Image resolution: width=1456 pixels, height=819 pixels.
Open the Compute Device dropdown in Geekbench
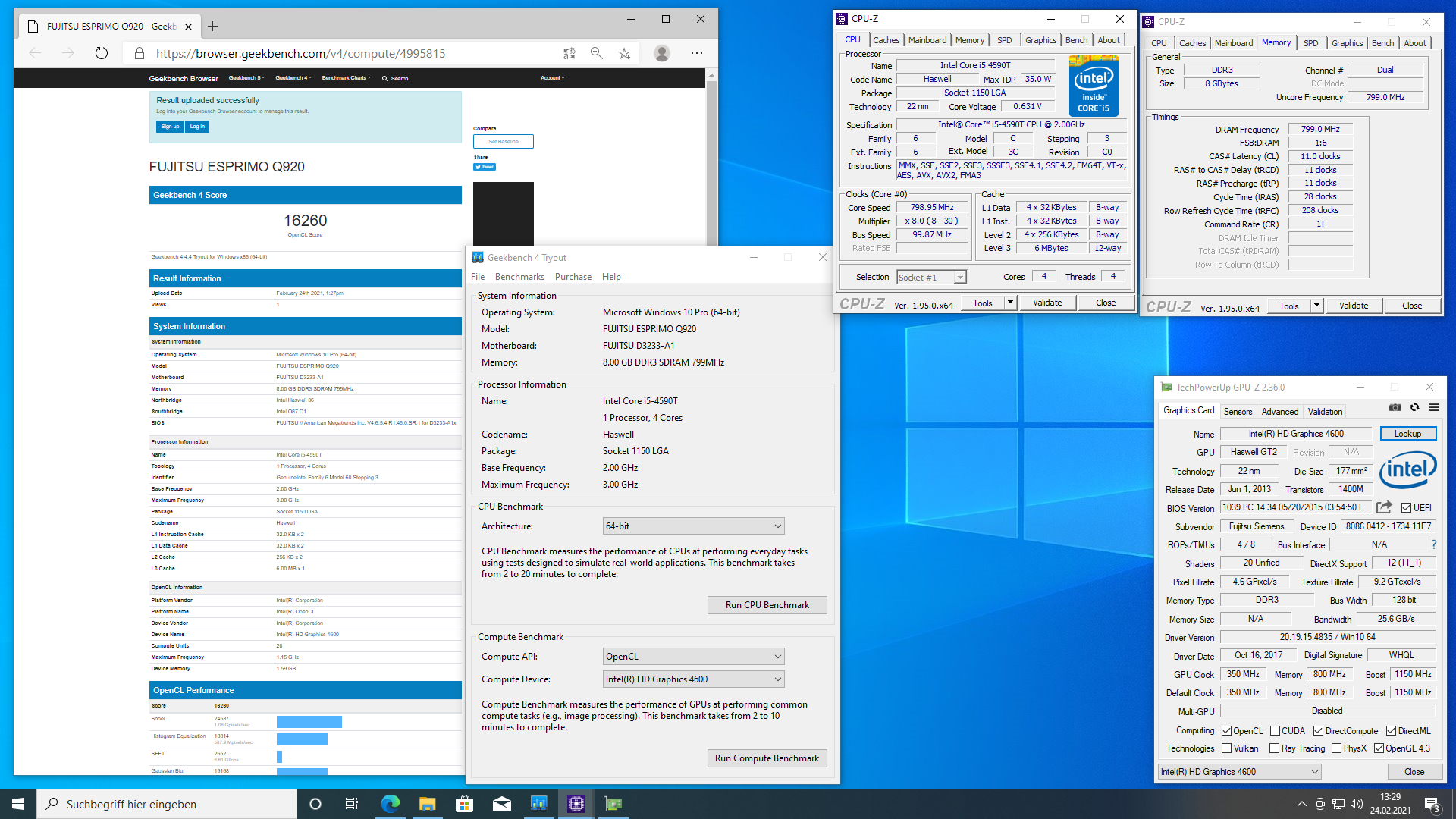click(693, 679)
